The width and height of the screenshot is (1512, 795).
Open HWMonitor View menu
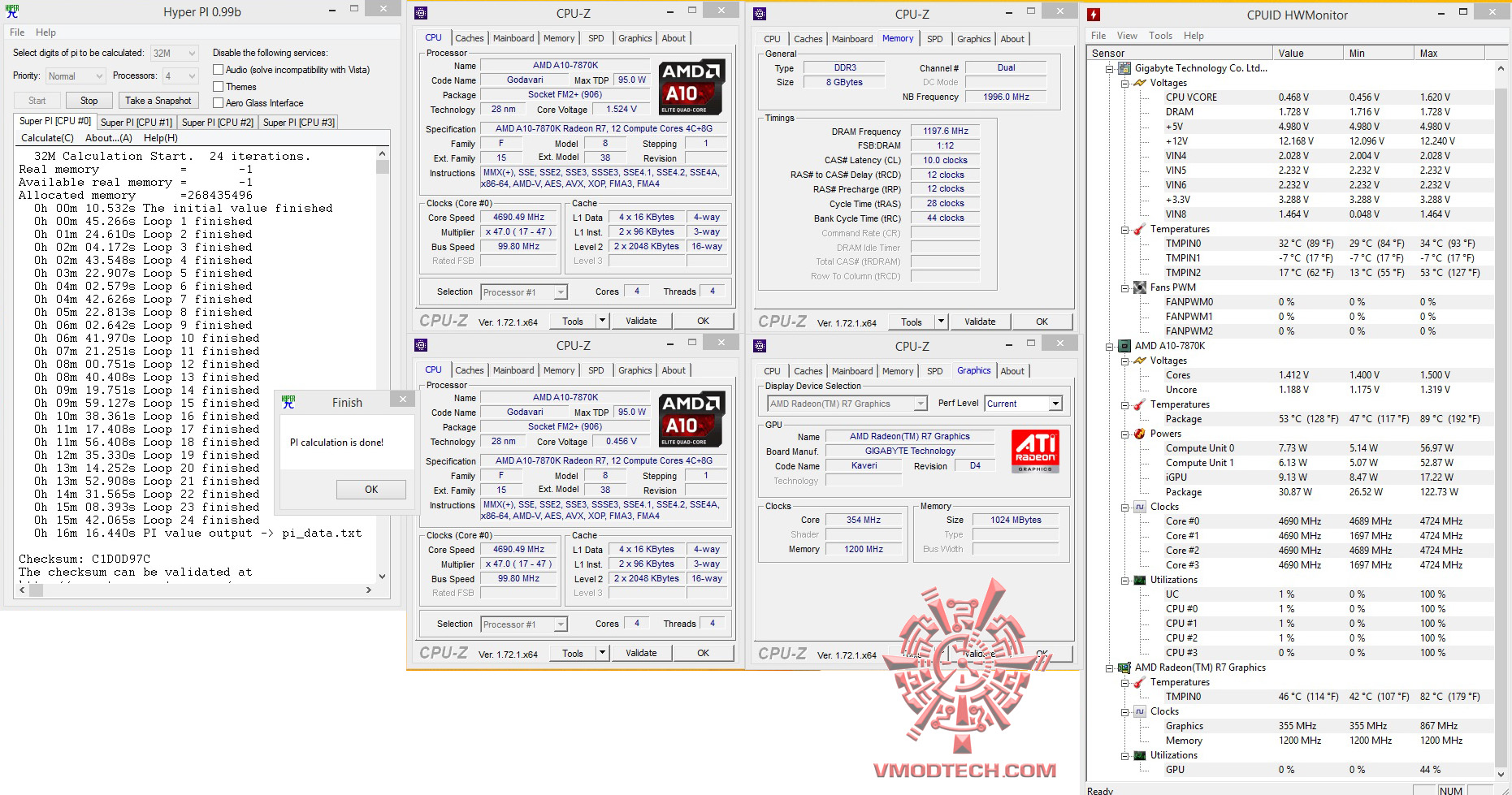1127,36
